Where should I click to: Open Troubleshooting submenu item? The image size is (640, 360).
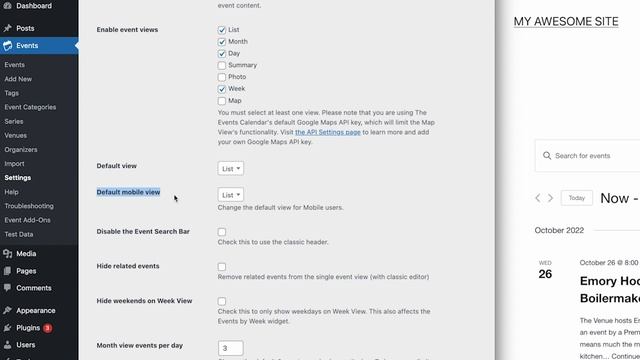coord(29,206)
